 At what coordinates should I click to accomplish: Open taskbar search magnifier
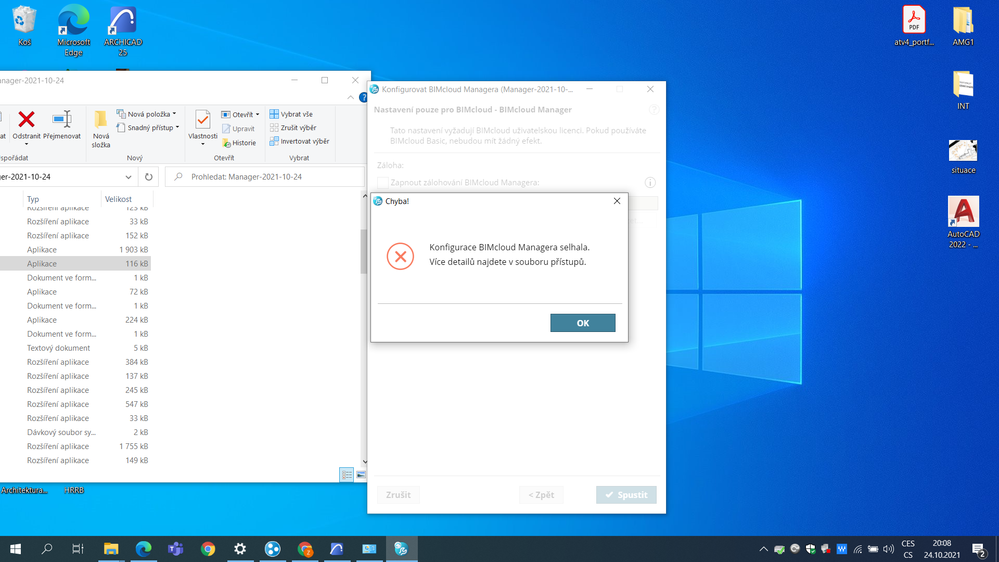click(47, 549)
